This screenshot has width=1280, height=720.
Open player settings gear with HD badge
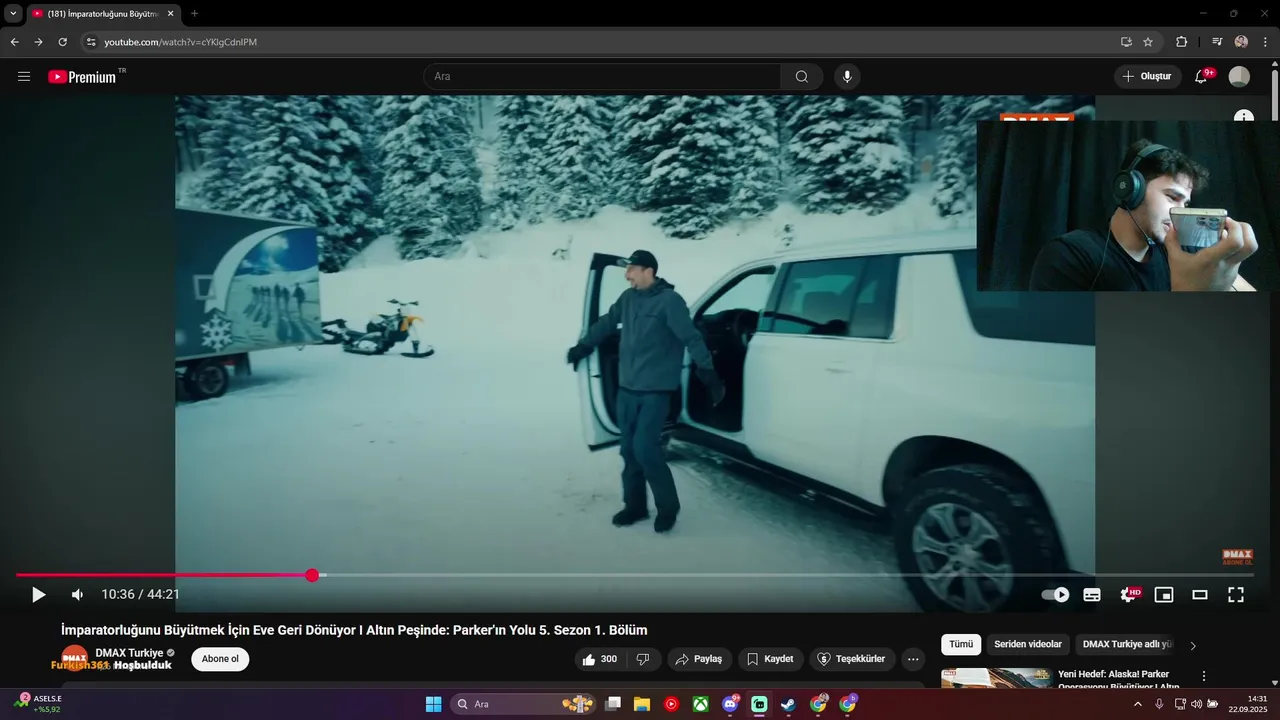coord(1129,595)
